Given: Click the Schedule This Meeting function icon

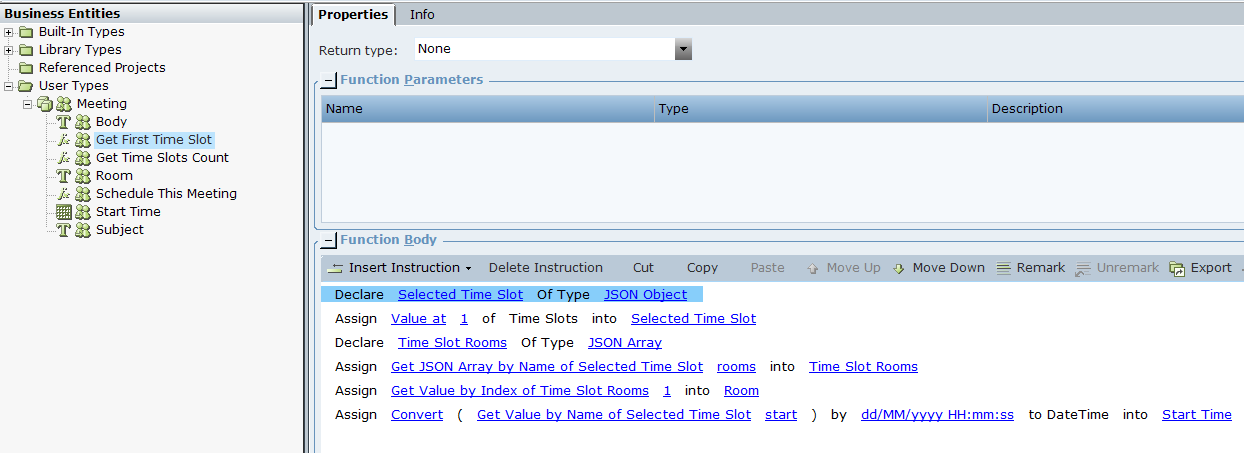Looking at the screenshot, I should pos(63,194).
